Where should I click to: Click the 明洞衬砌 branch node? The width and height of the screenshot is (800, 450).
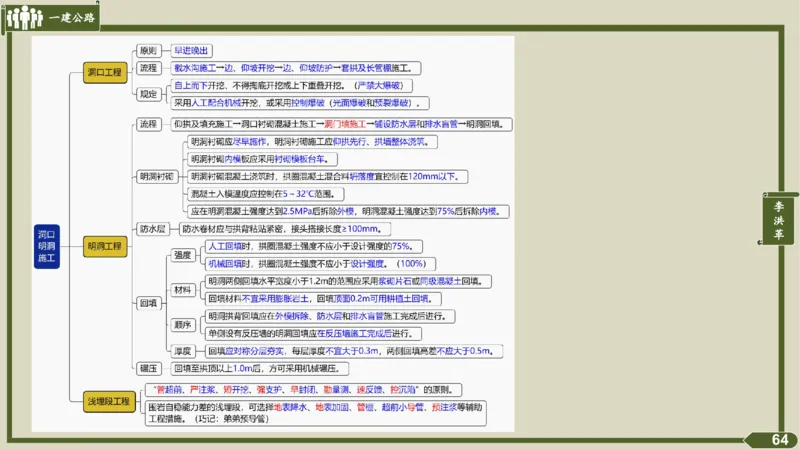coord(157,177)
